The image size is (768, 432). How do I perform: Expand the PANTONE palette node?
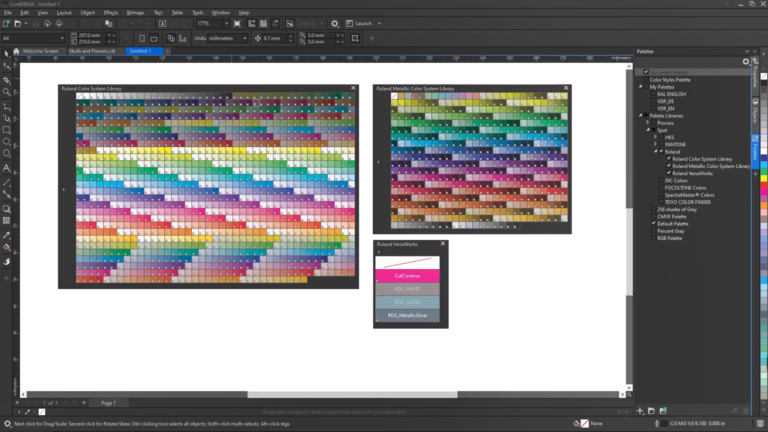tap(655, 144)
